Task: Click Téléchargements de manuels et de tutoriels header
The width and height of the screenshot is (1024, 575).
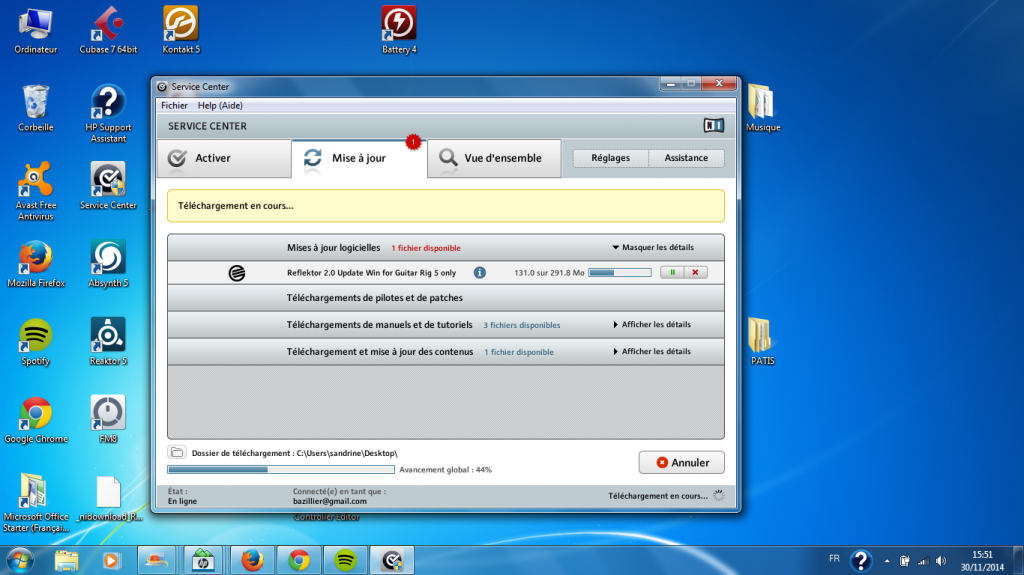Action: [379, 325]
